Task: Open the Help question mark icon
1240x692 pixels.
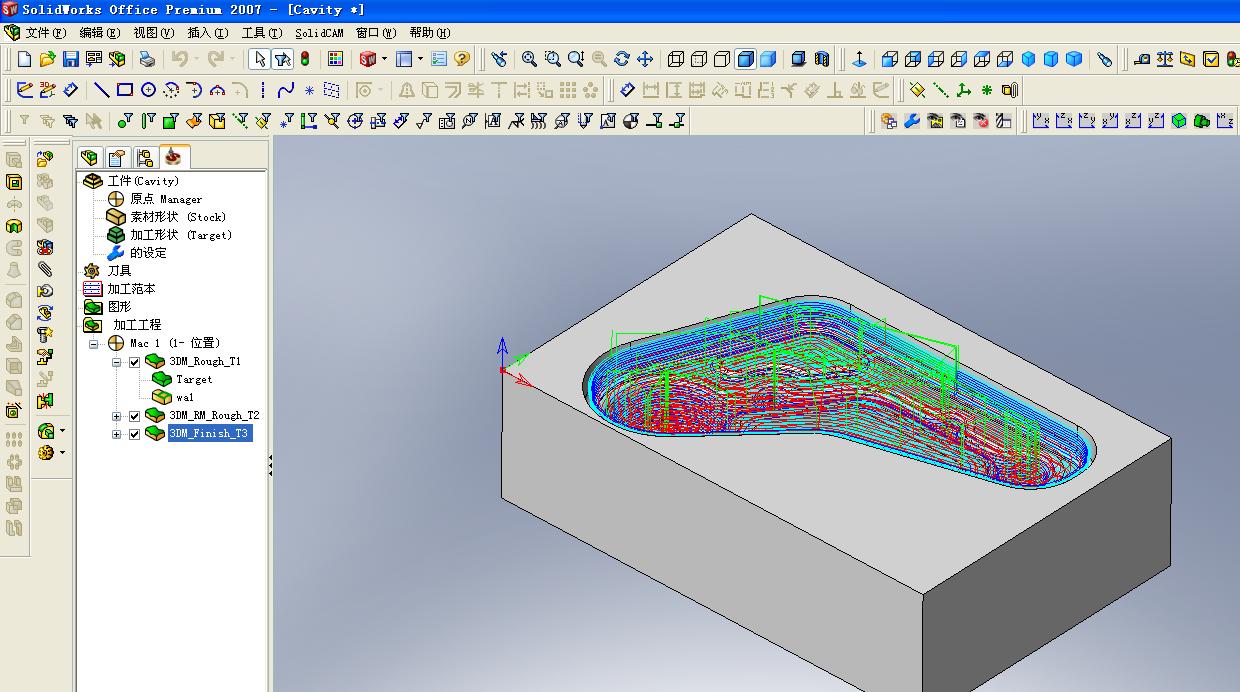Action: 461,59
